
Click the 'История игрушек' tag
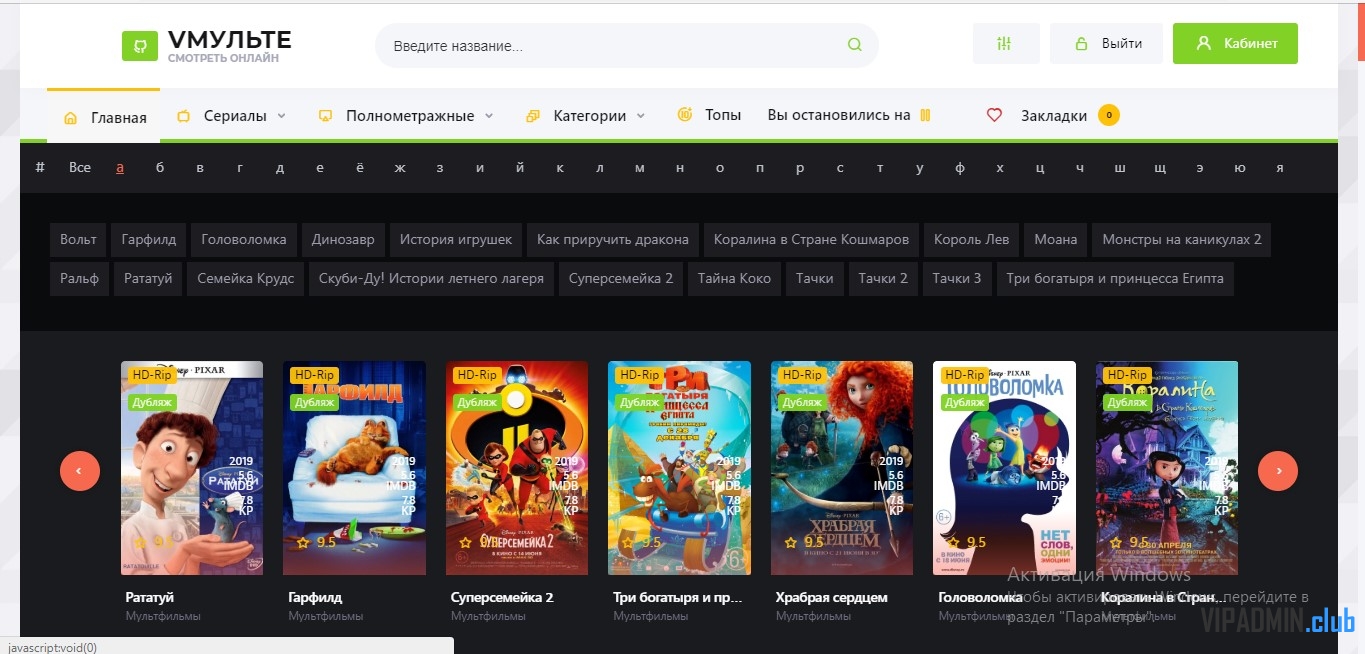point(455,240)
